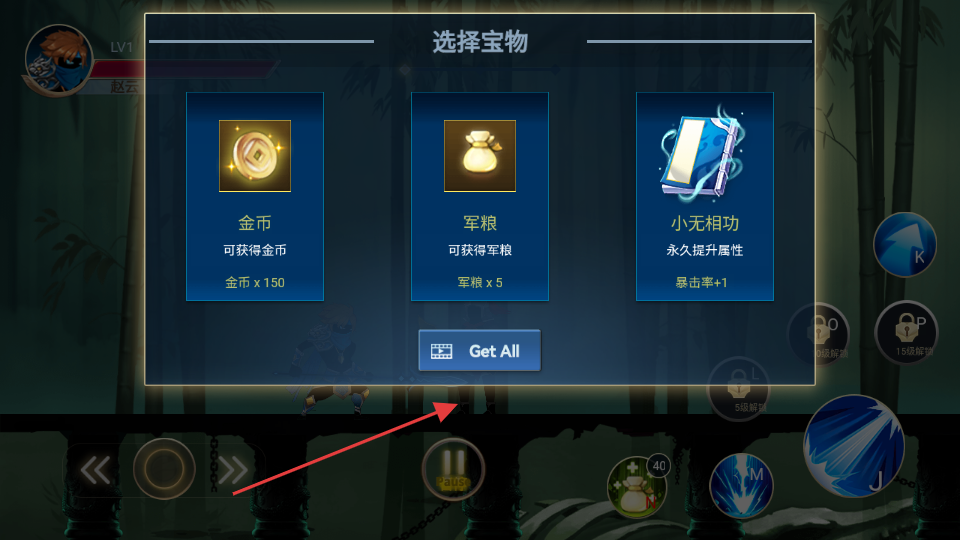This screenshot has width=960, height=540.
Task: Click the Get All button
Action: click(479, 350)
